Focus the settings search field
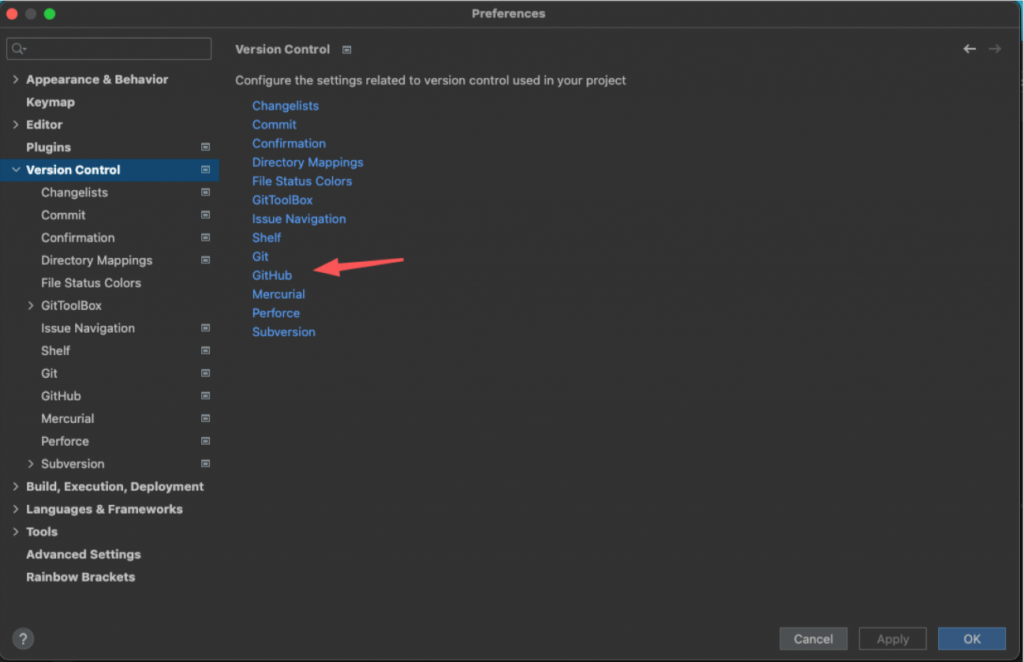The width and height of the screenshot is (1024, 662). (x=108, y=48)
